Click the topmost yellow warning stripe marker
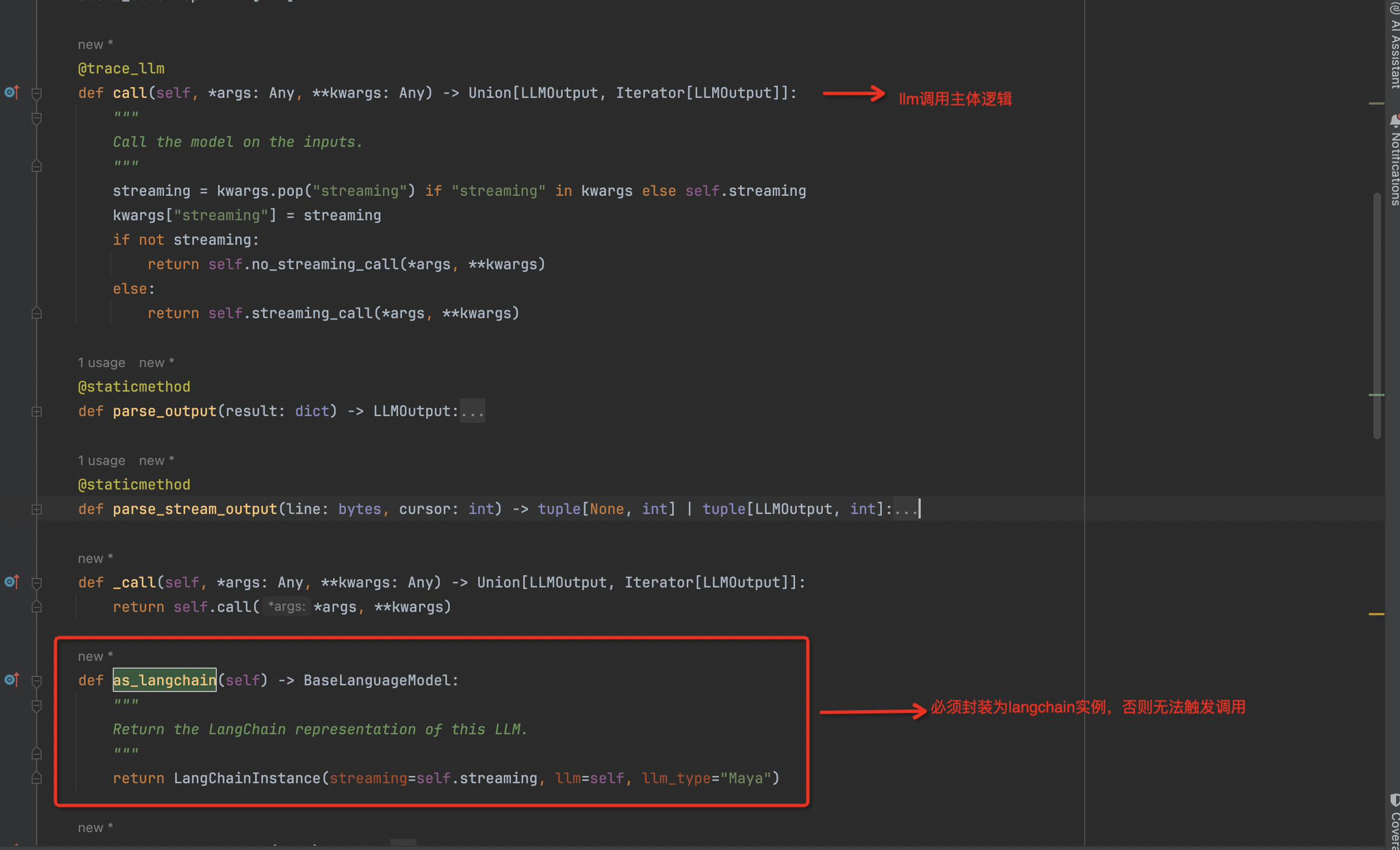This screenshot has height=850, width=1400. point(1376,103)
